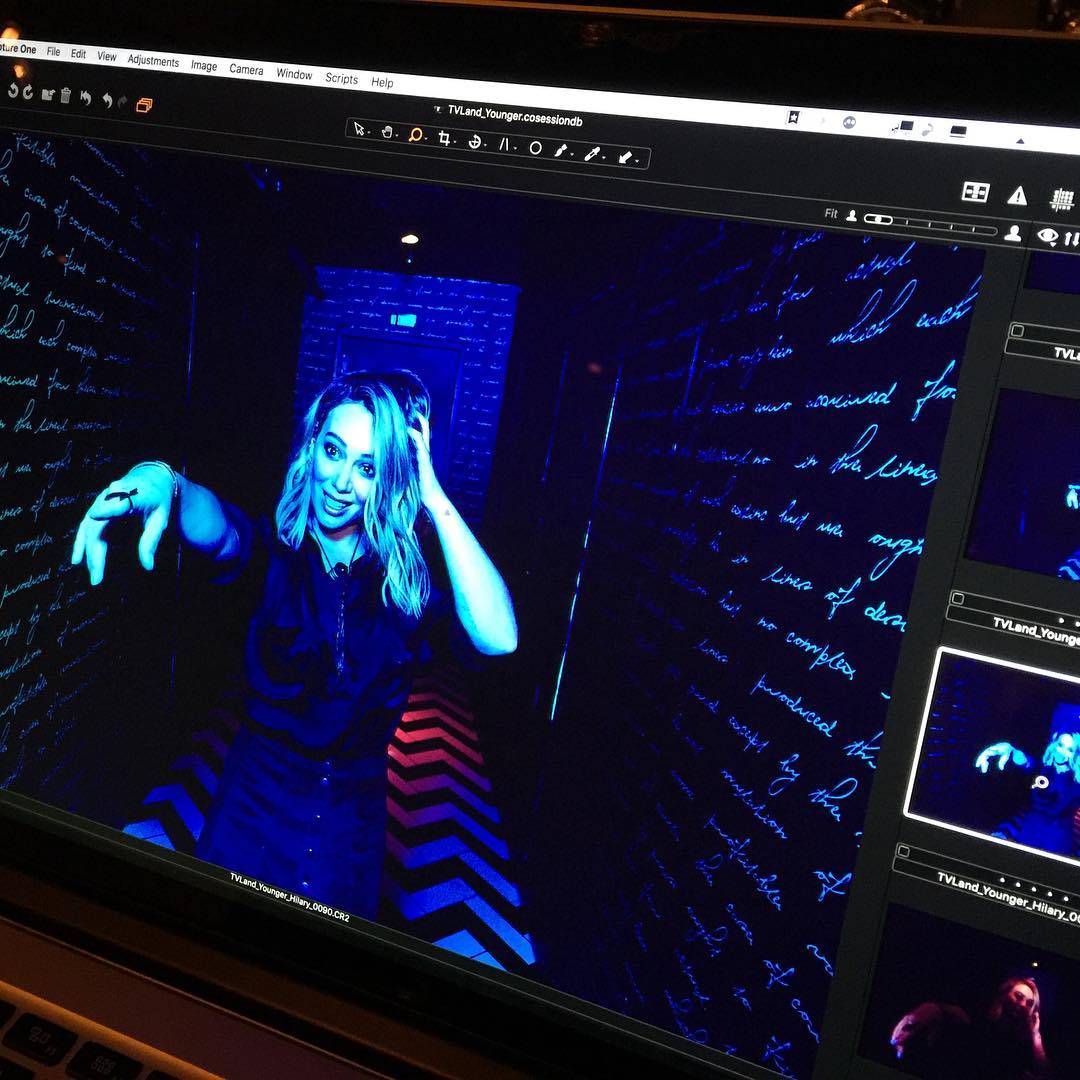Select the Keystone correction tool
1080x1080 pixels.
point(505,146)
